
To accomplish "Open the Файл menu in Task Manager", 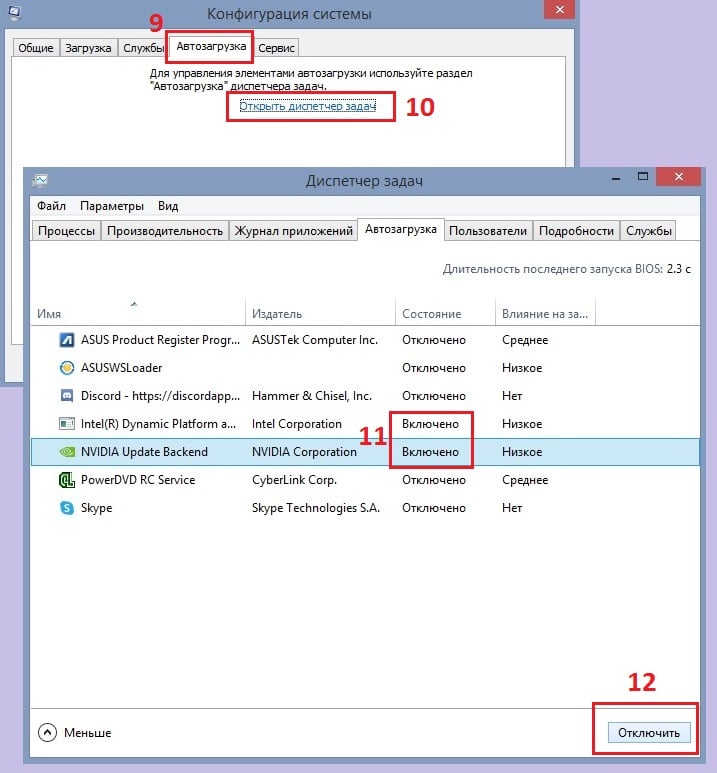I will (51, 206).
